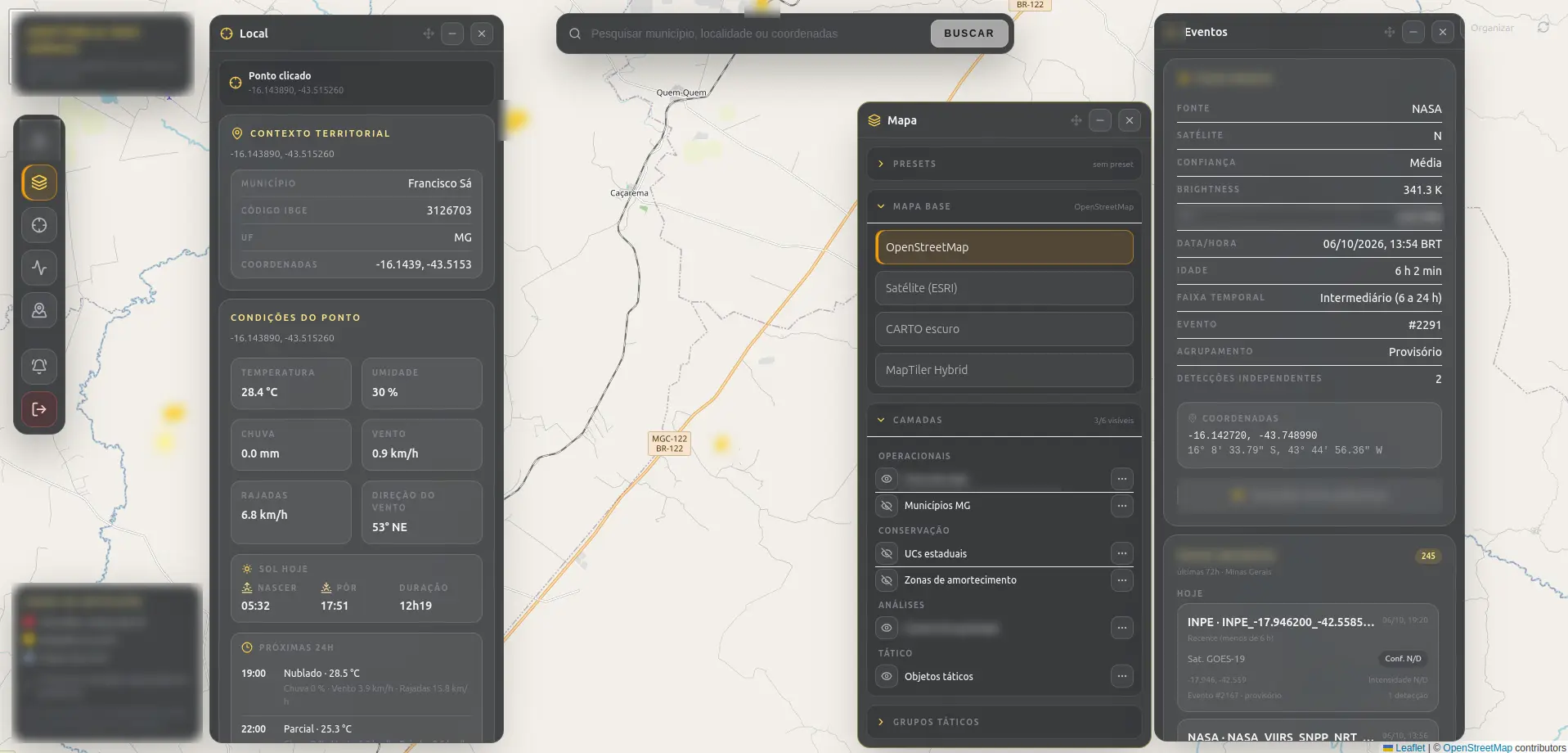Click the Buscar button

tap(969, 34)
